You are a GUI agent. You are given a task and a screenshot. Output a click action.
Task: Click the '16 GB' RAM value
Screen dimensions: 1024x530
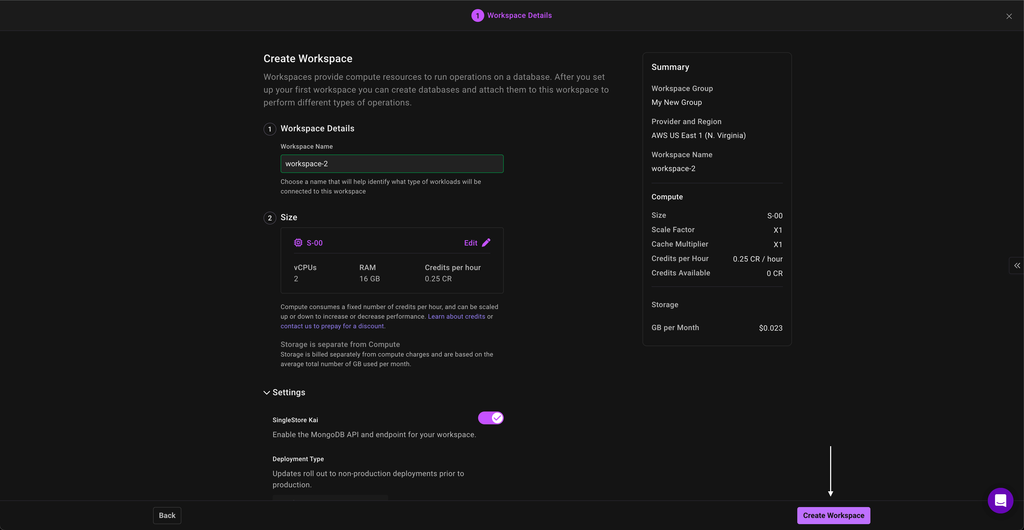coord(370,279)
